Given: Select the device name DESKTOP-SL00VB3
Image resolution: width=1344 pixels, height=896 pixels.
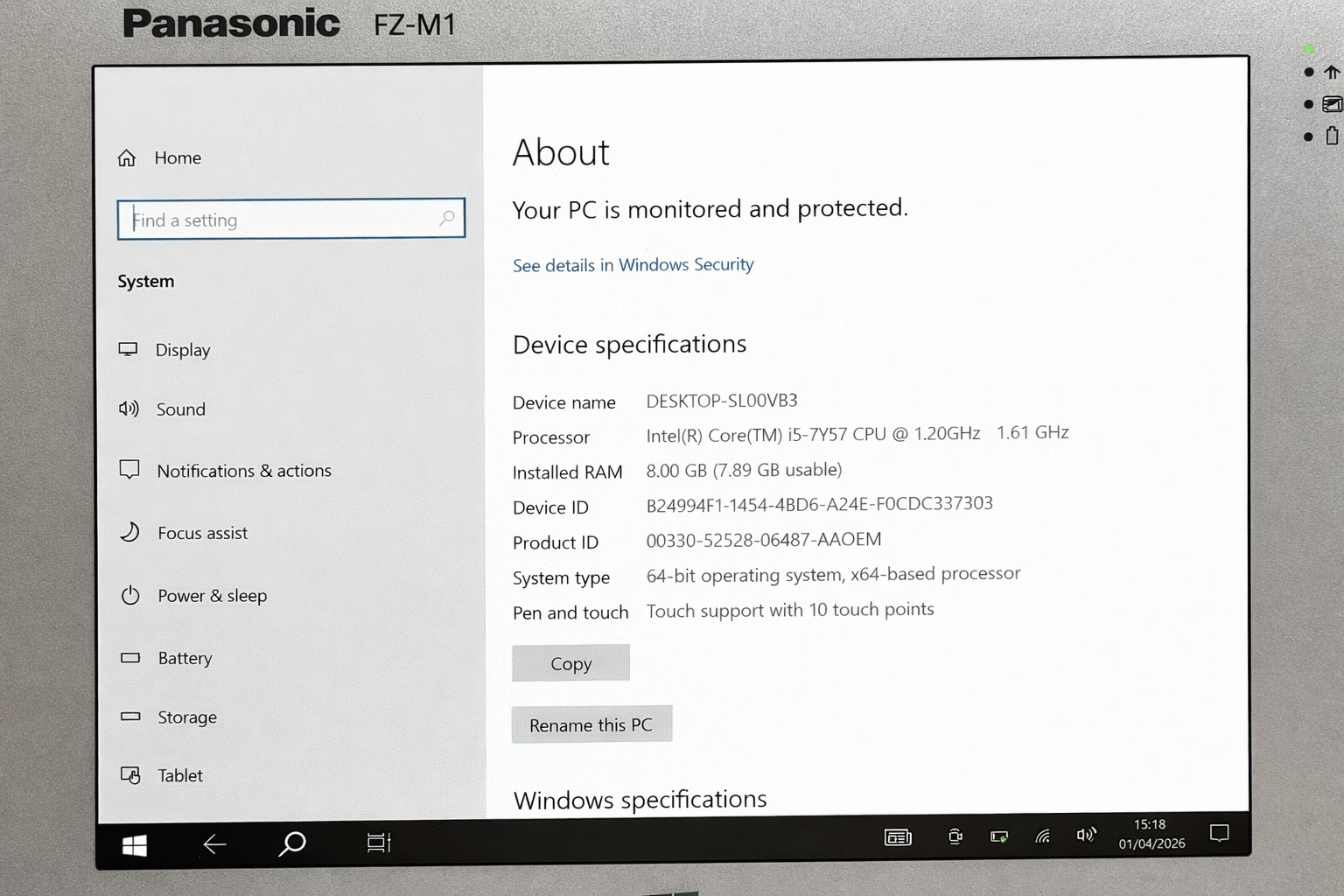Looking at the screenshot, I should (x=722, y=401).
